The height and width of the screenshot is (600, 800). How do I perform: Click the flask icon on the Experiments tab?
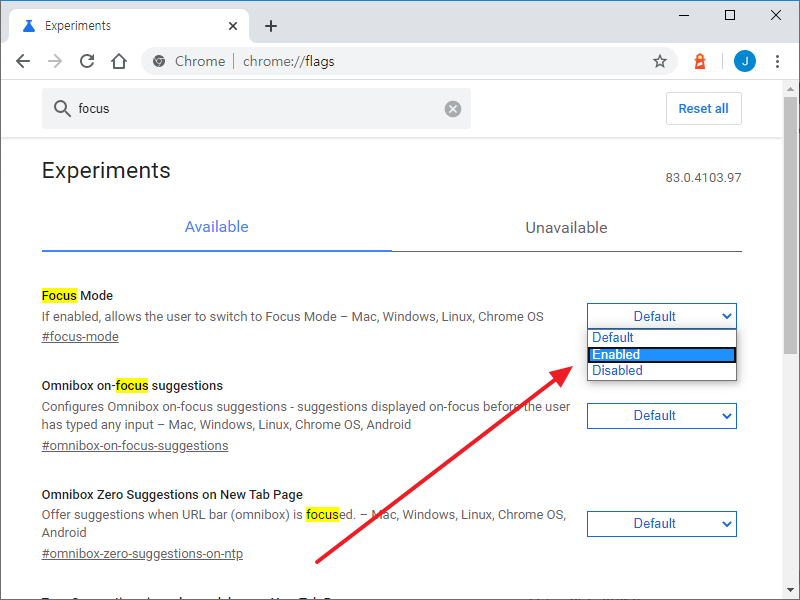click(29, 26)
